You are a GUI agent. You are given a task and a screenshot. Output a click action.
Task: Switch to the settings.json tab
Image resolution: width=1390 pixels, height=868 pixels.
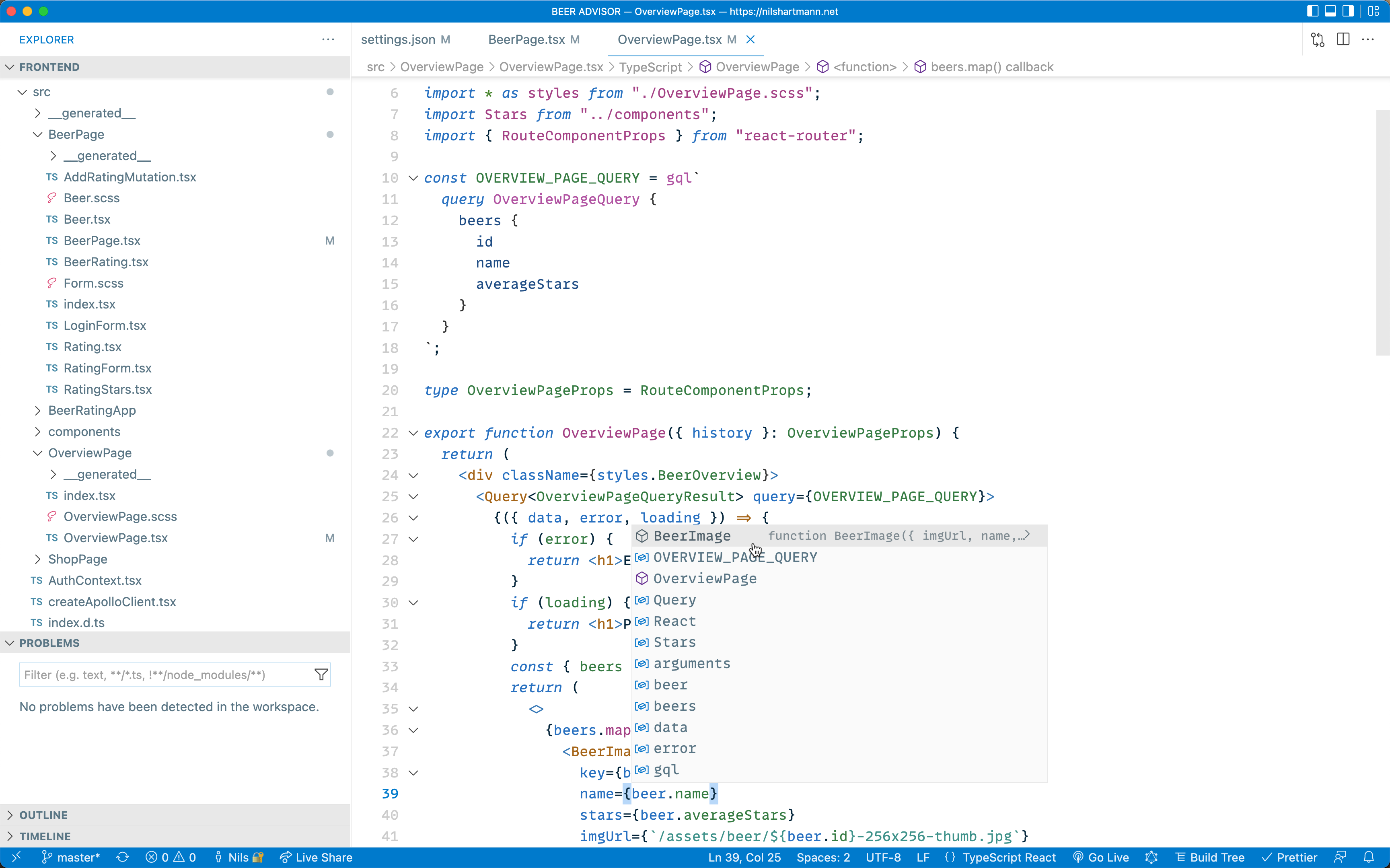point(398,39)
